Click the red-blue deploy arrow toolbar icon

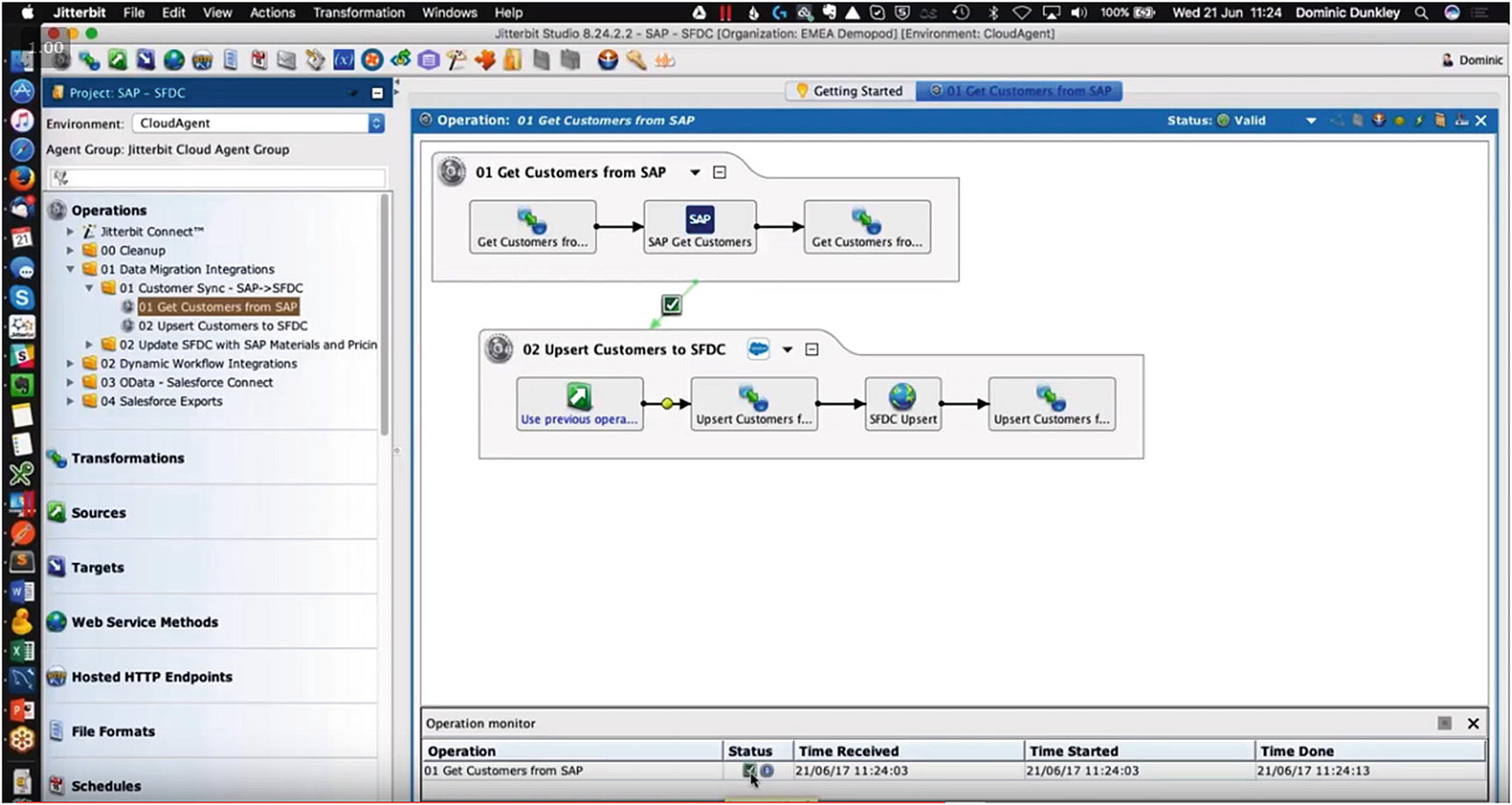[x=607, y=61]
